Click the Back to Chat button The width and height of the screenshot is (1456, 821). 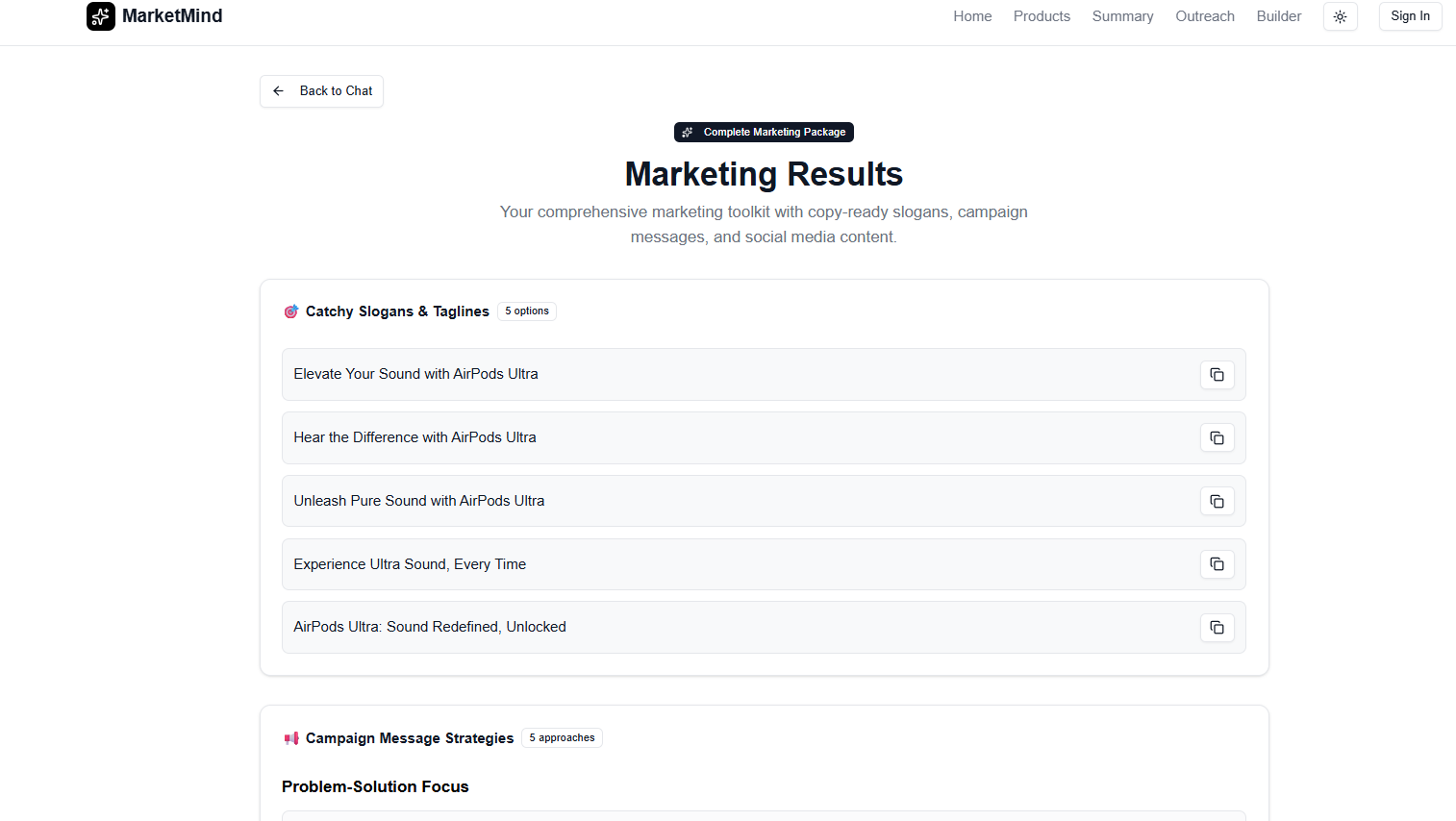point(321,90)
